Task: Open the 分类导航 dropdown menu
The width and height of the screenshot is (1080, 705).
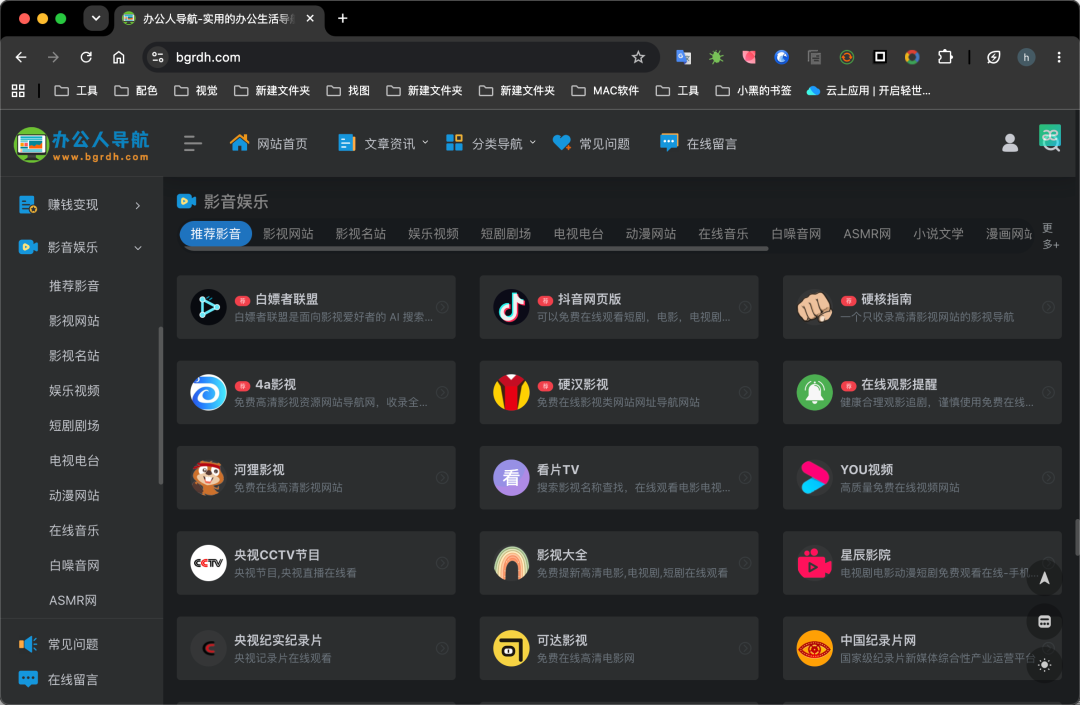Action: [x=491, y=143]
